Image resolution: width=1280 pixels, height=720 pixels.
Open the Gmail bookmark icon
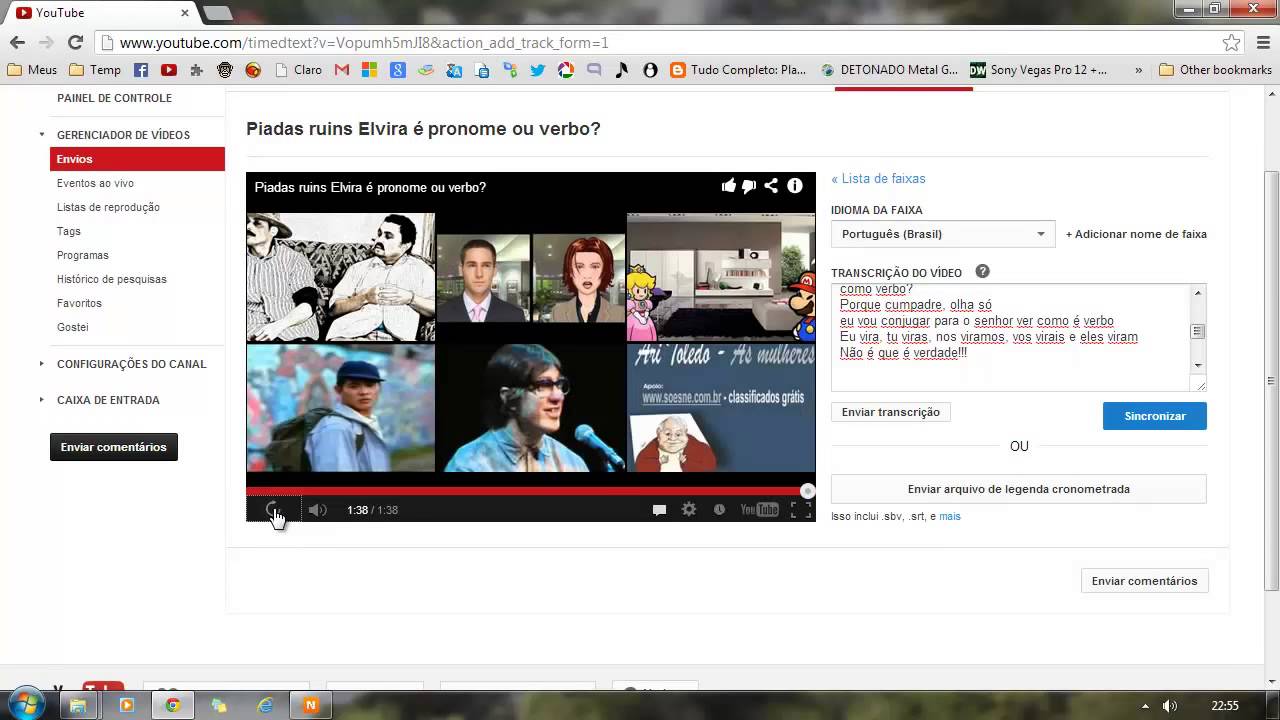click(x=342, y=70)
